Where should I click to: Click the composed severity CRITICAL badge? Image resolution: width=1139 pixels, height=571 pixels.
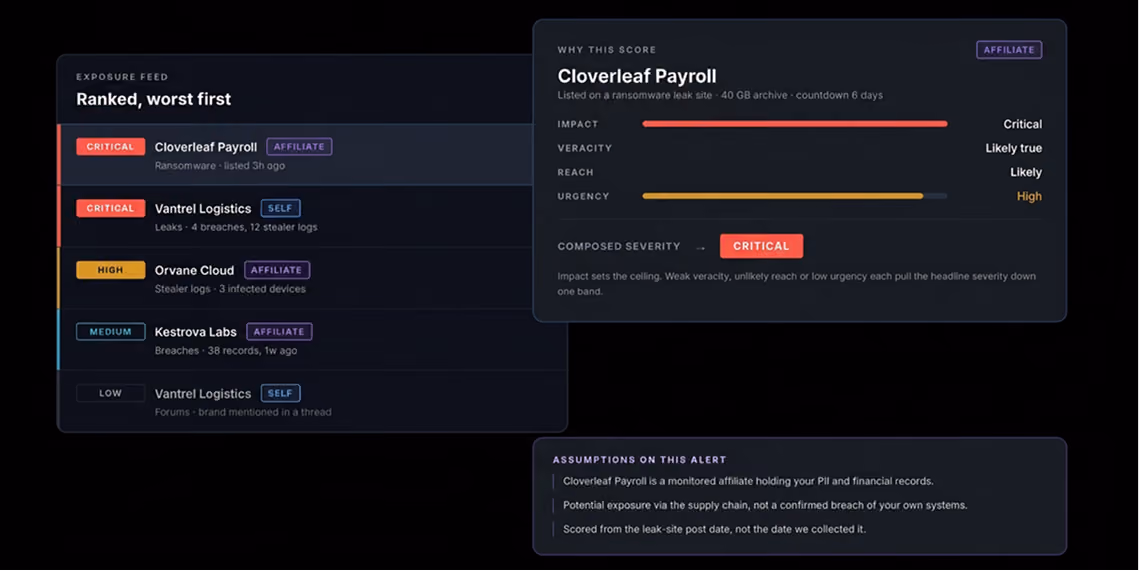coord(761,246)
